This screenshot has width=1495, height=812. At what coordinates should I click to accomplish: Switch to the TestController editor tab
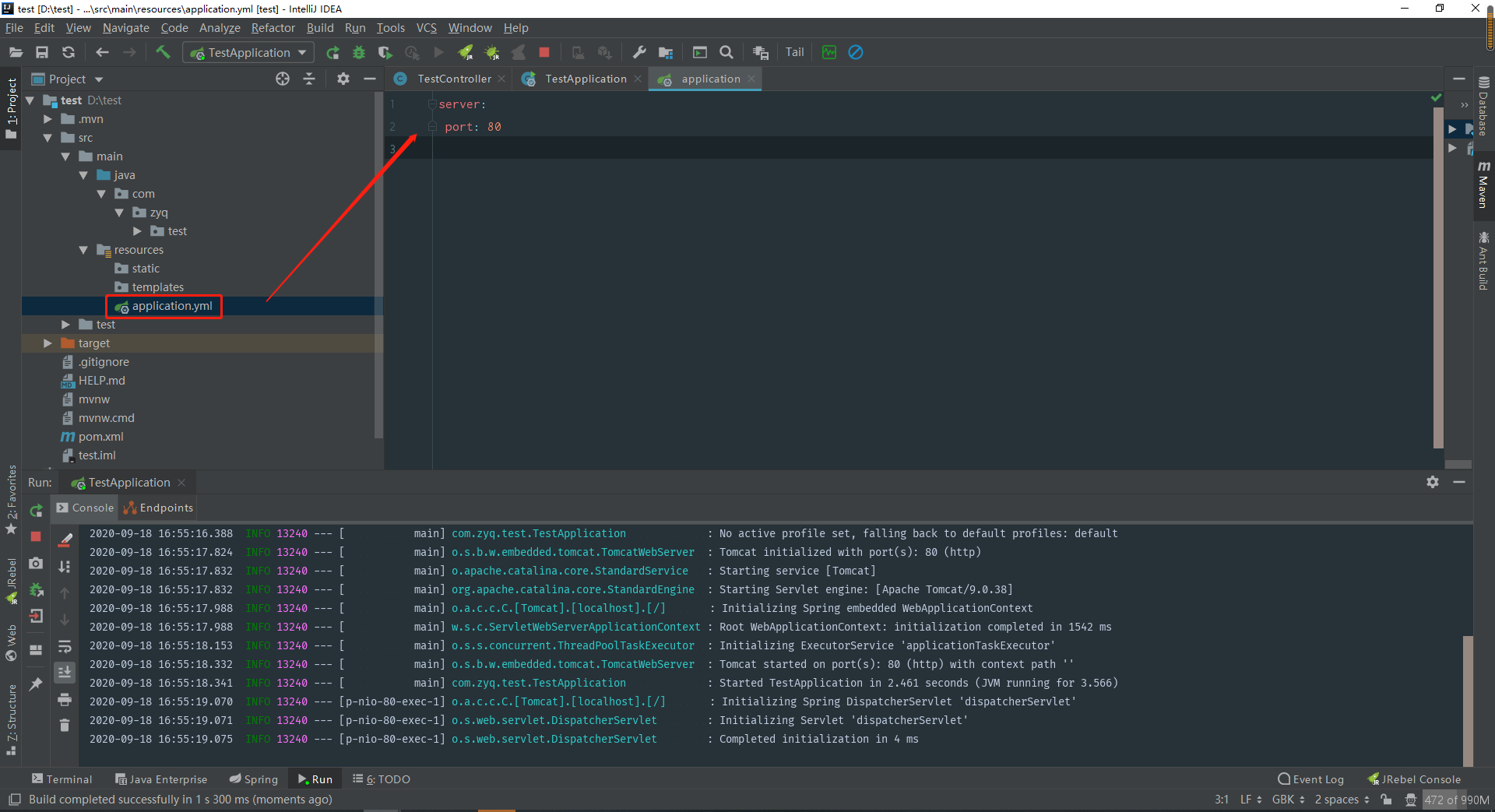pos(454,79)
